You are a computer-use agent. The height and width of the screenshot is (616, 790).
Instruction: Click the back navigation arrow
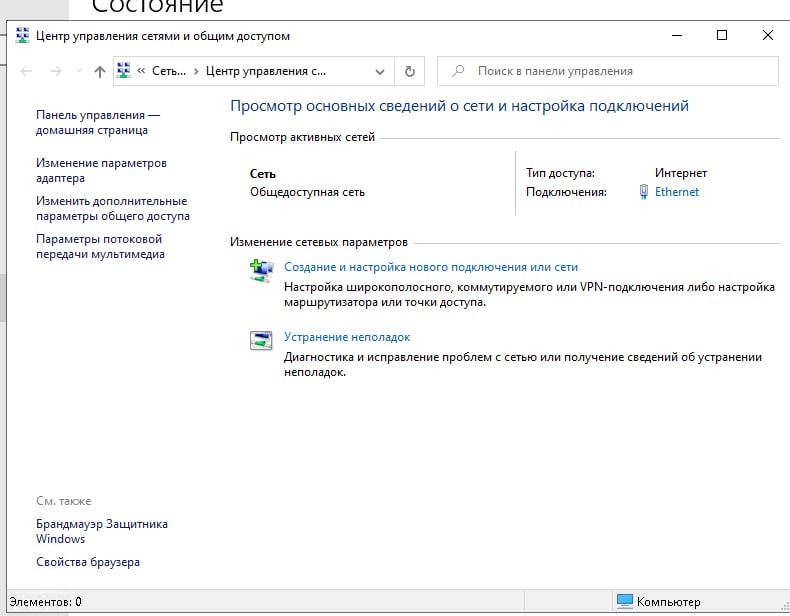tap(26, 72)
